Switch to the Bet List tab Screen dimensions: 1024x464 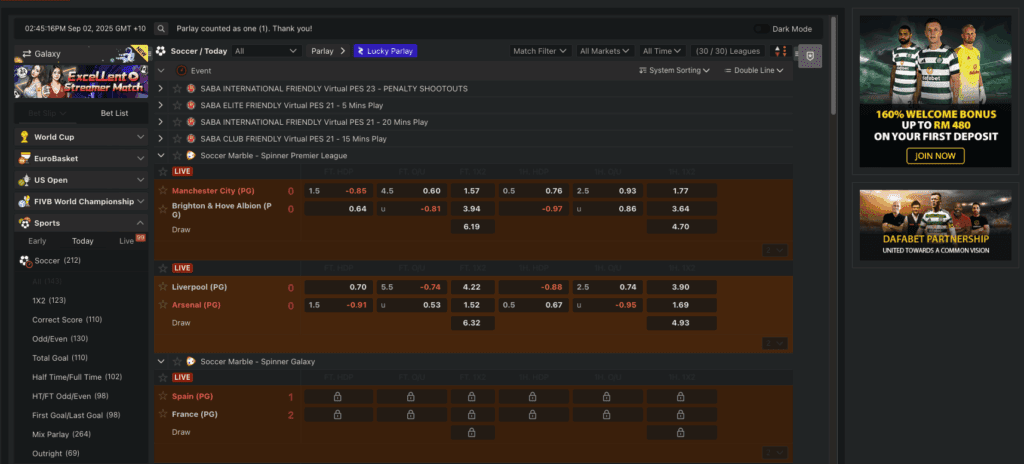pos(114,113)
